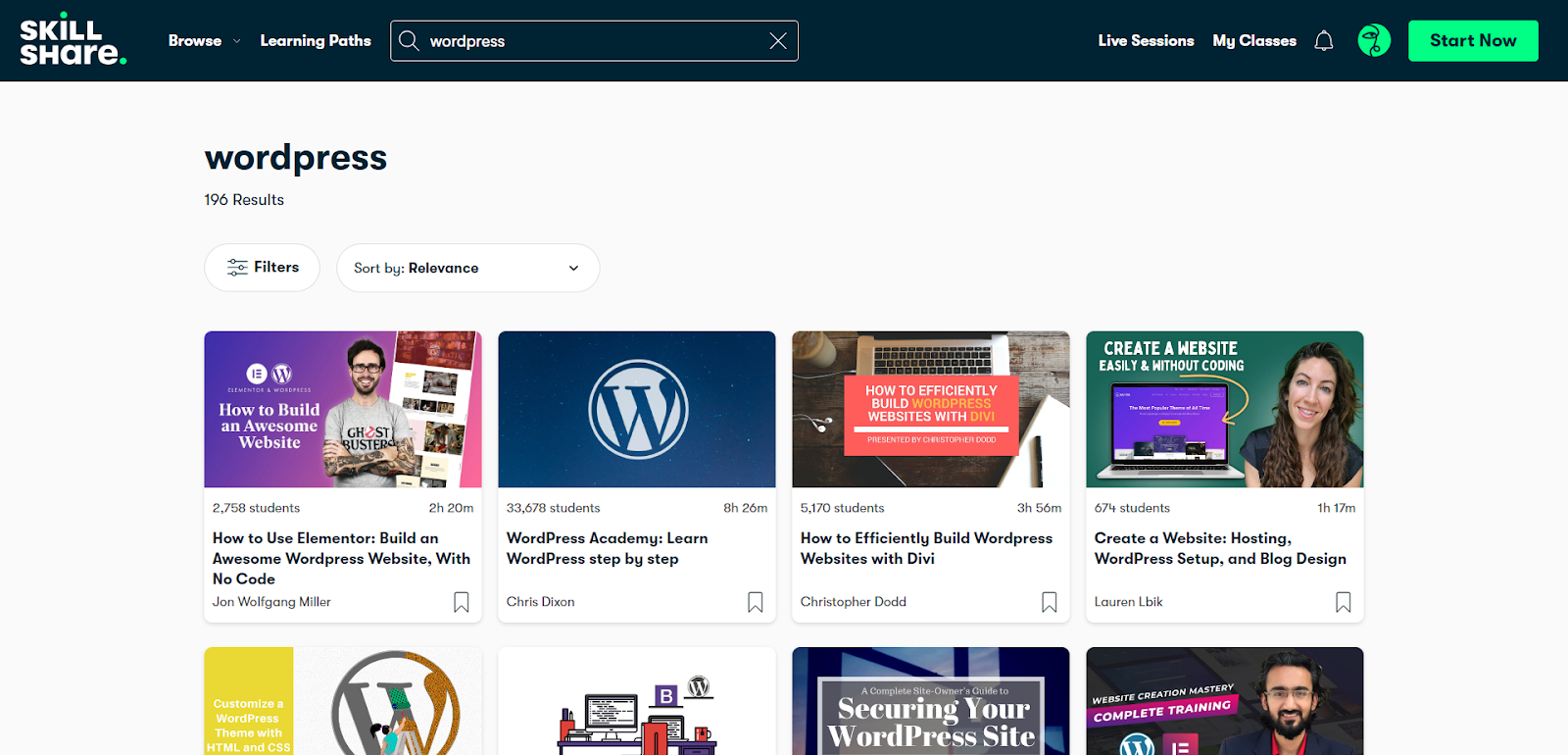This screenshot has height=755, width=1568.
Task: View teacher Christopher Dodd
Action: pos(854,602)
